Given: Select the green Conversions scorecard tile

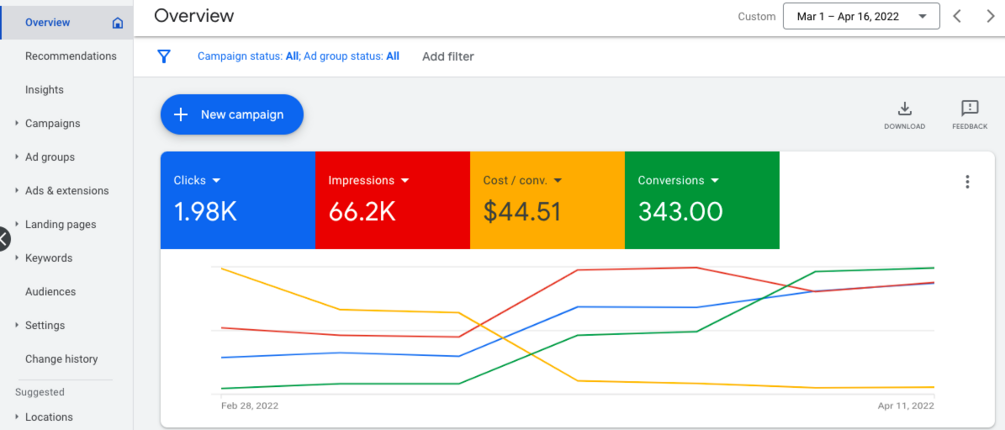Looking at the screenshot, I should pos(702,200).
